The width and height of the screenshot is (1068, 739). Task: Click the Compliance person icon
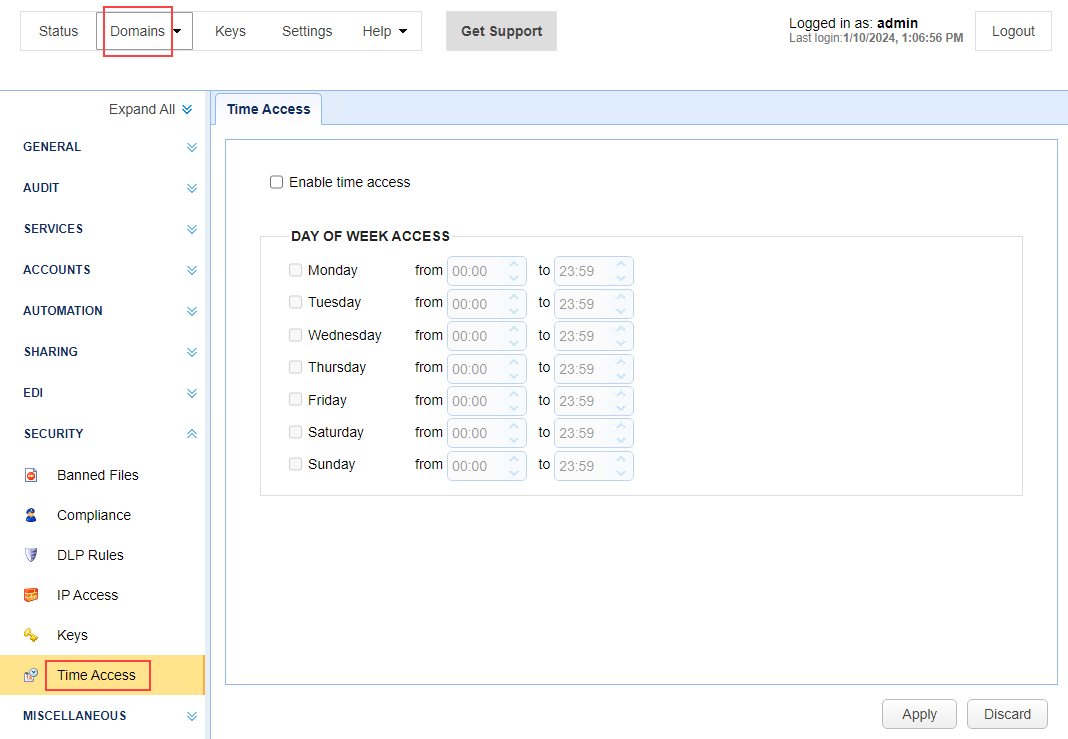click(x=31, y=515)
